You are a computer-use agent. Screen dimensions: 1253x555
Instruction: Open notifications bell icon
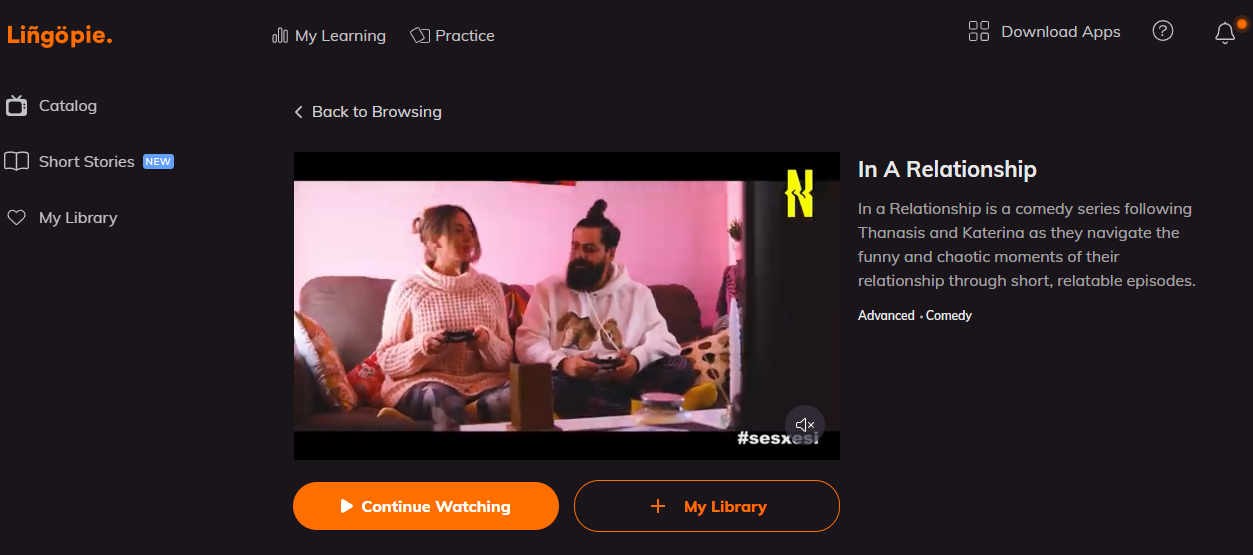1225,33
